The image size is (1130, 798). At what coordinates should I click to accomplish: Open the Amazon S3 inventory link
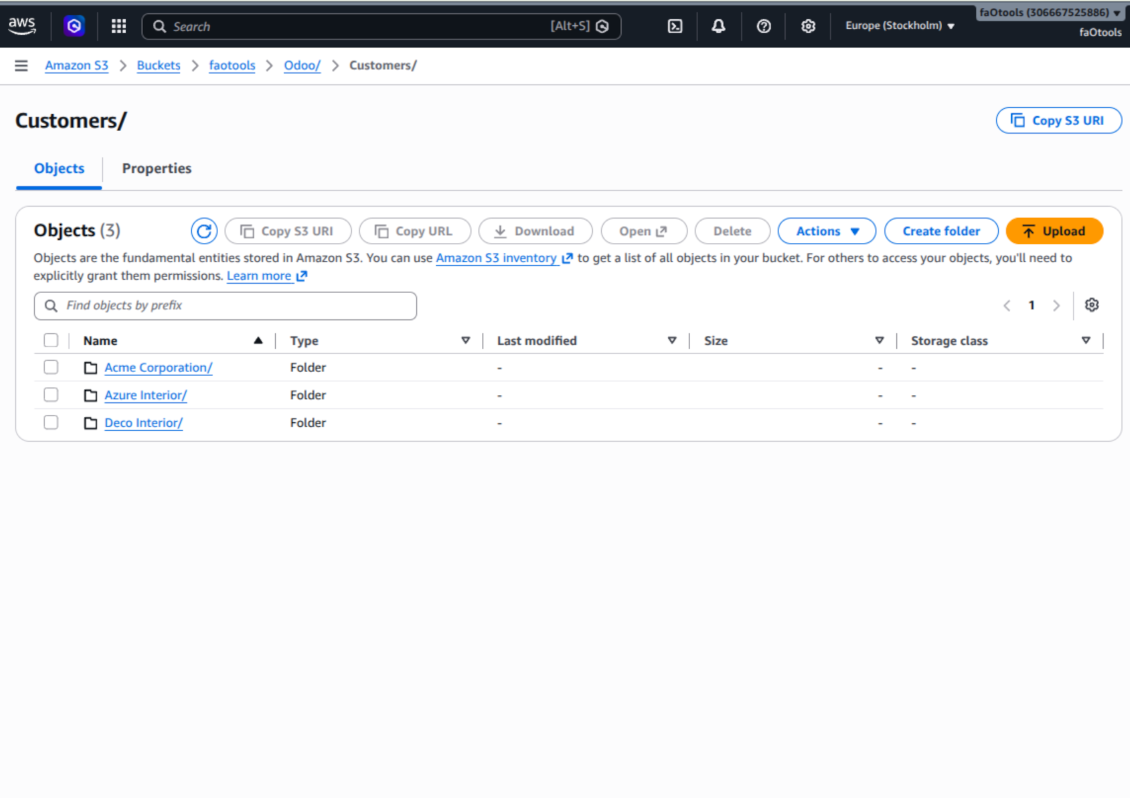coord(496,258)
